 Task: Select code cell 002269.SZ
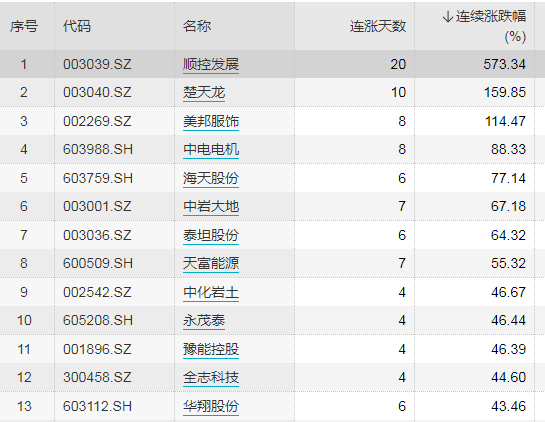tap(97, 121)
